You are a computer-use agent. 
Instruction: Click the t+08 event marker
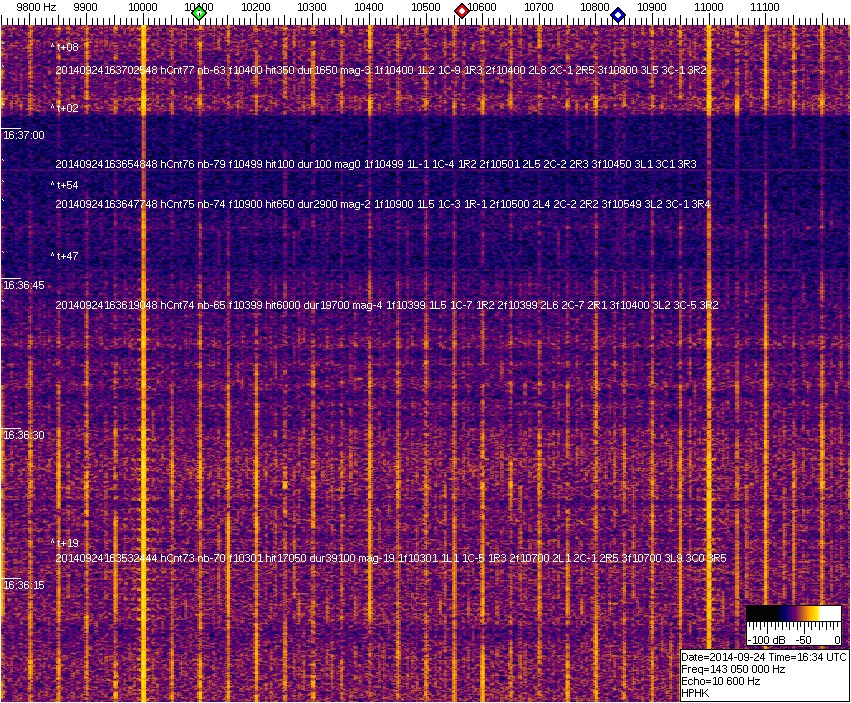pos(66,47)
